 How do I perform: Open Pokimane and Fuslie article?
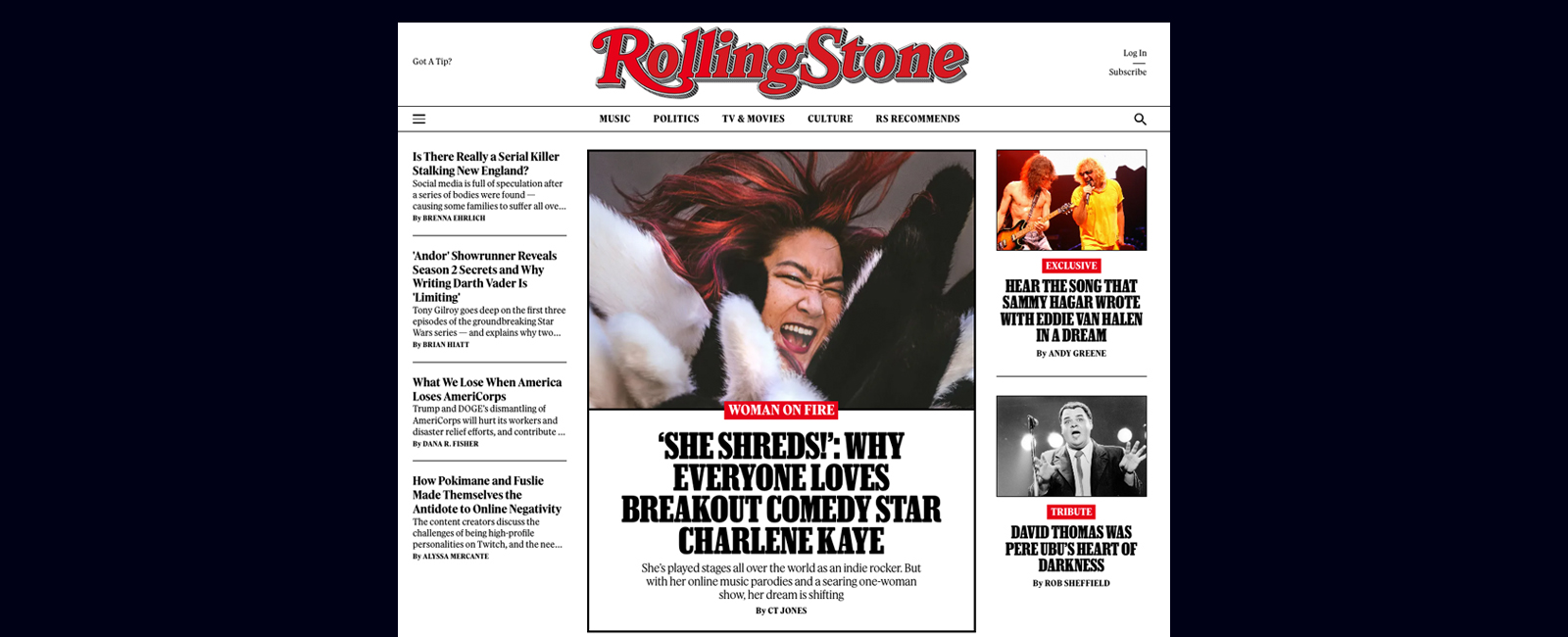(x=487, y=495)
